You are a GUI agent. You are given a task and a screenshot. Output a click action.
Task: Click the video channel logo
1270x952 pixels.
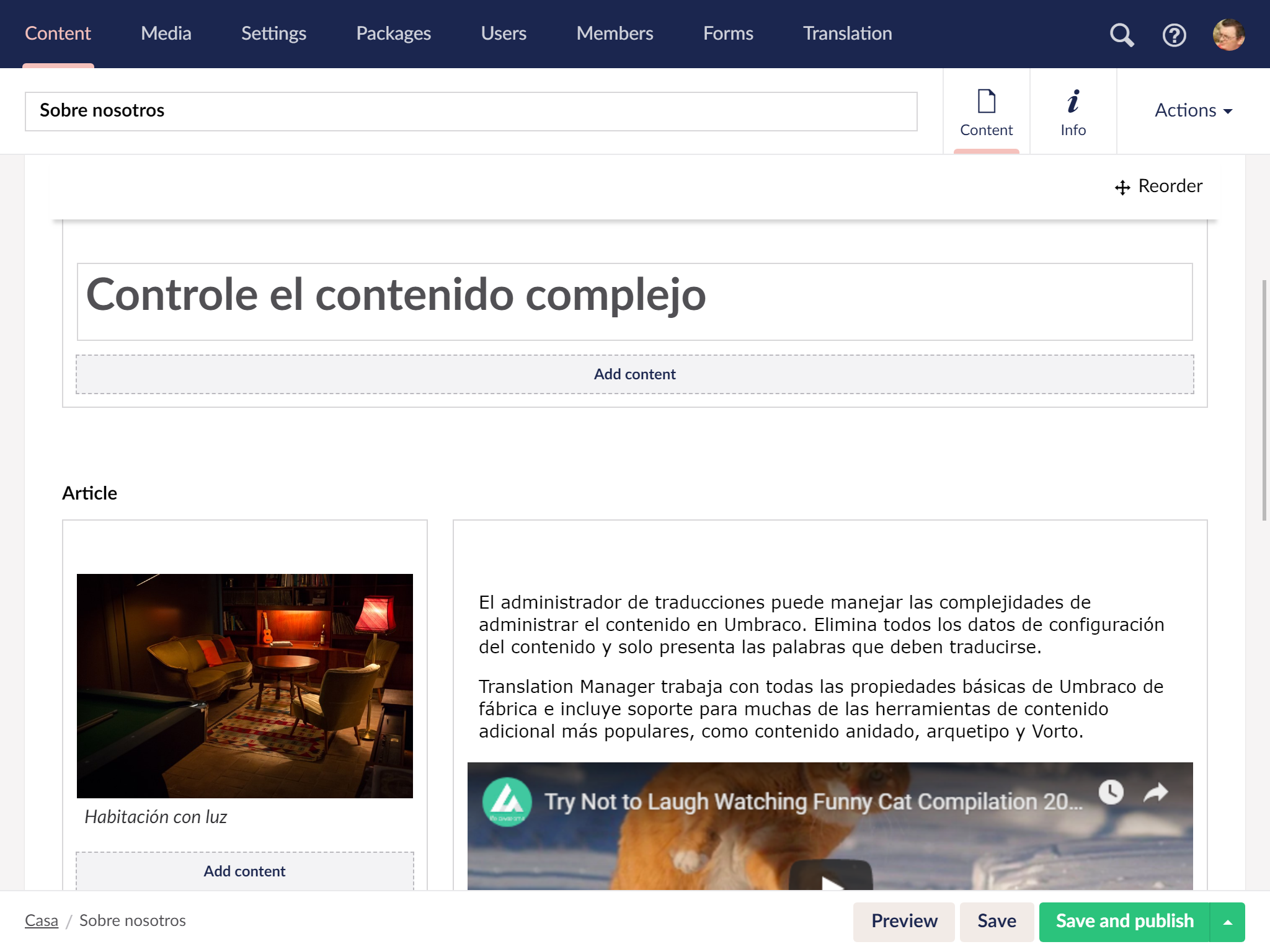click(x=507, y=802)
